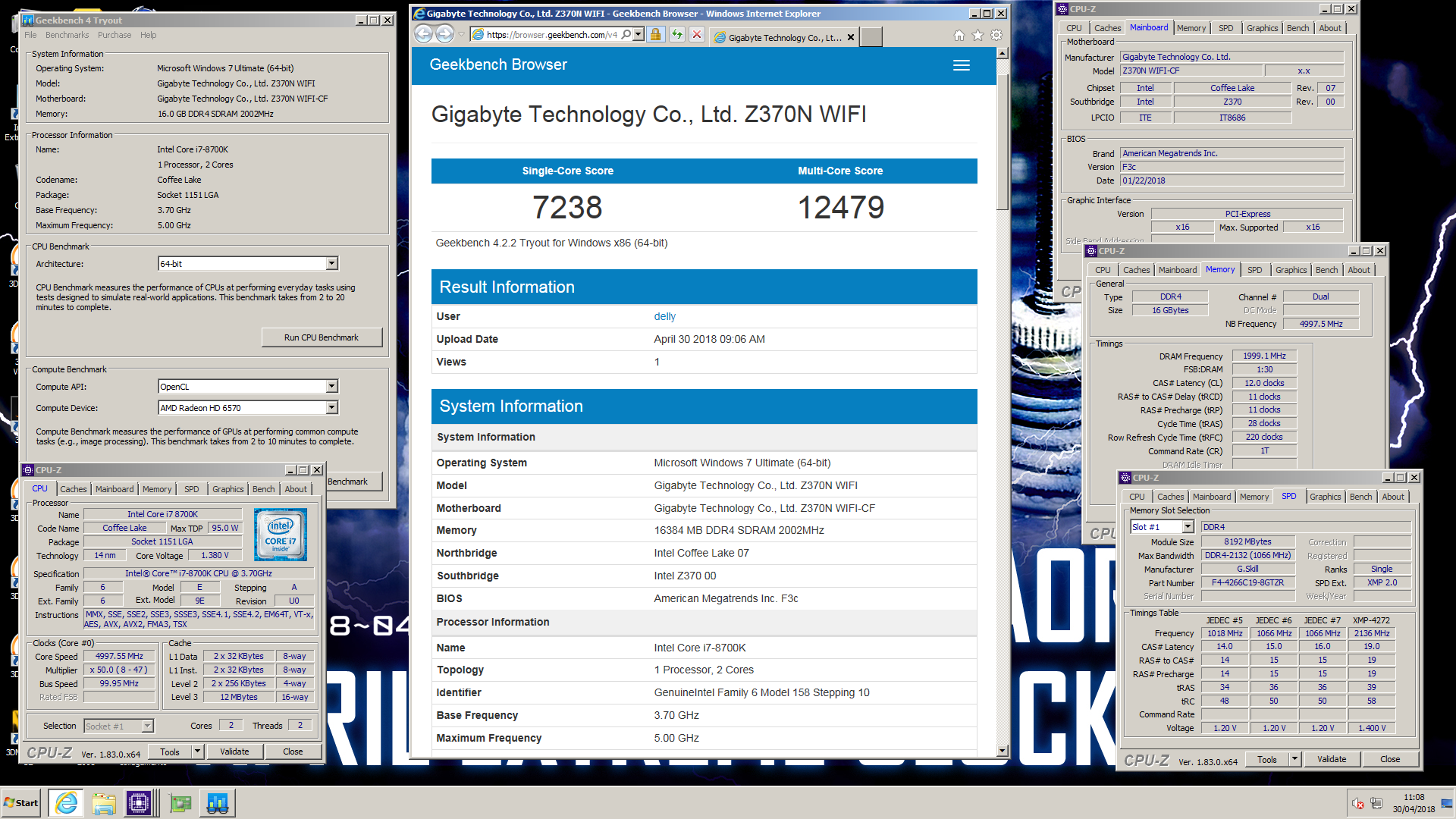Viewport: 1456px width, 819px height.
Task: Click the green circuit board taskbar icon
Action: click(180, 803)
